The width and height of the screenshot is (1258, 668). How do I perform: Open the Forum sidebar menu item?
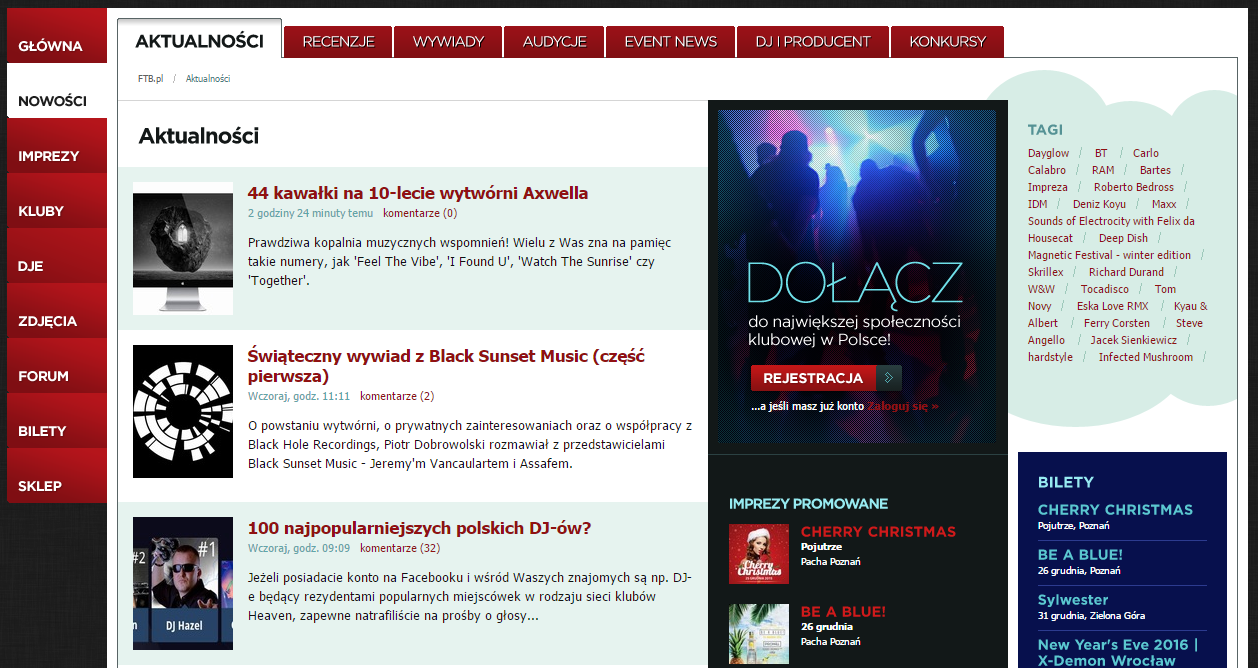tap(43, 376)
